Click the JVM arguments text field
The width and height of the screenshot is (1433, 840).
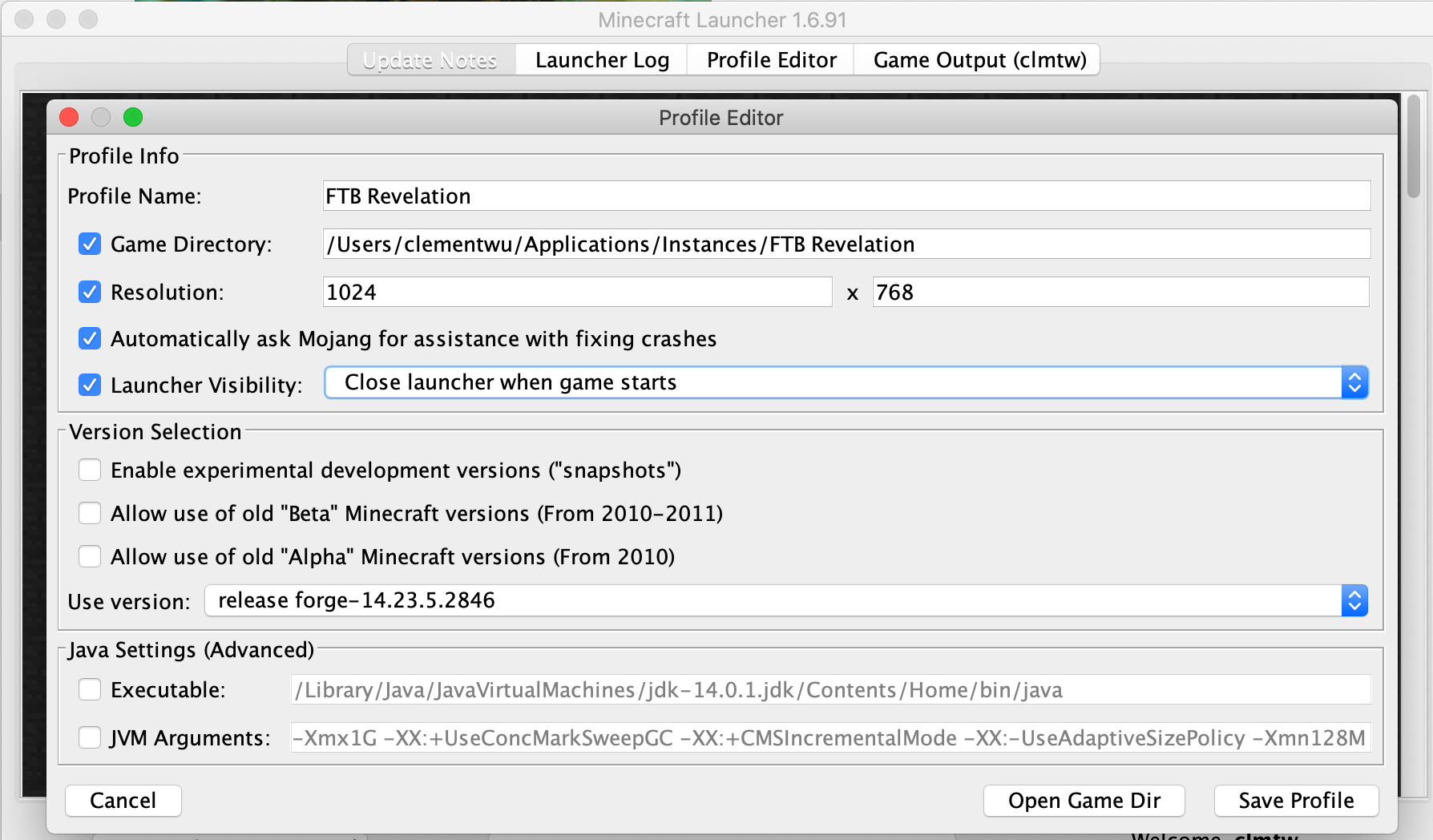pos(830,737)
